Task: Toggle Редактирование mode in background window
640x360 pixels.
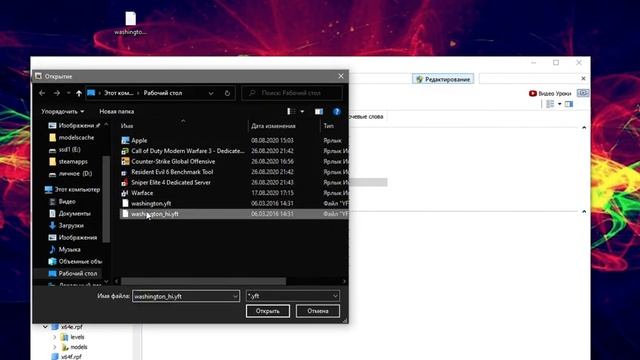Action: coord(443,79)
